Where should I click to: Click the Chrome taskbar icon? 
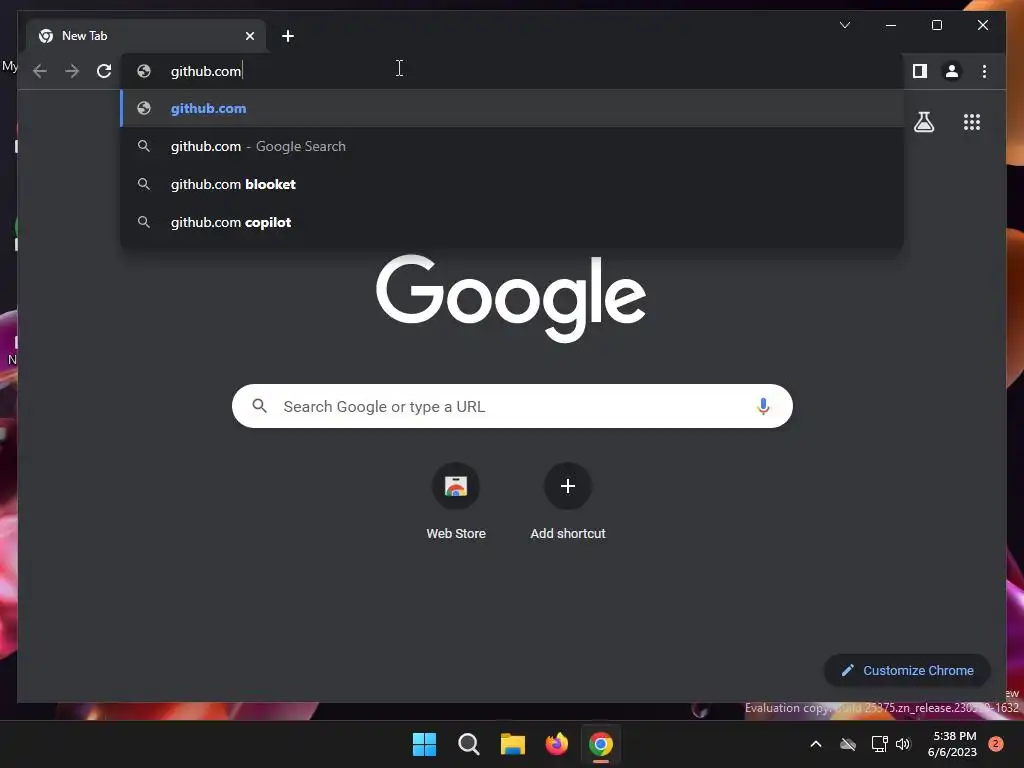(x=601, y=744)
